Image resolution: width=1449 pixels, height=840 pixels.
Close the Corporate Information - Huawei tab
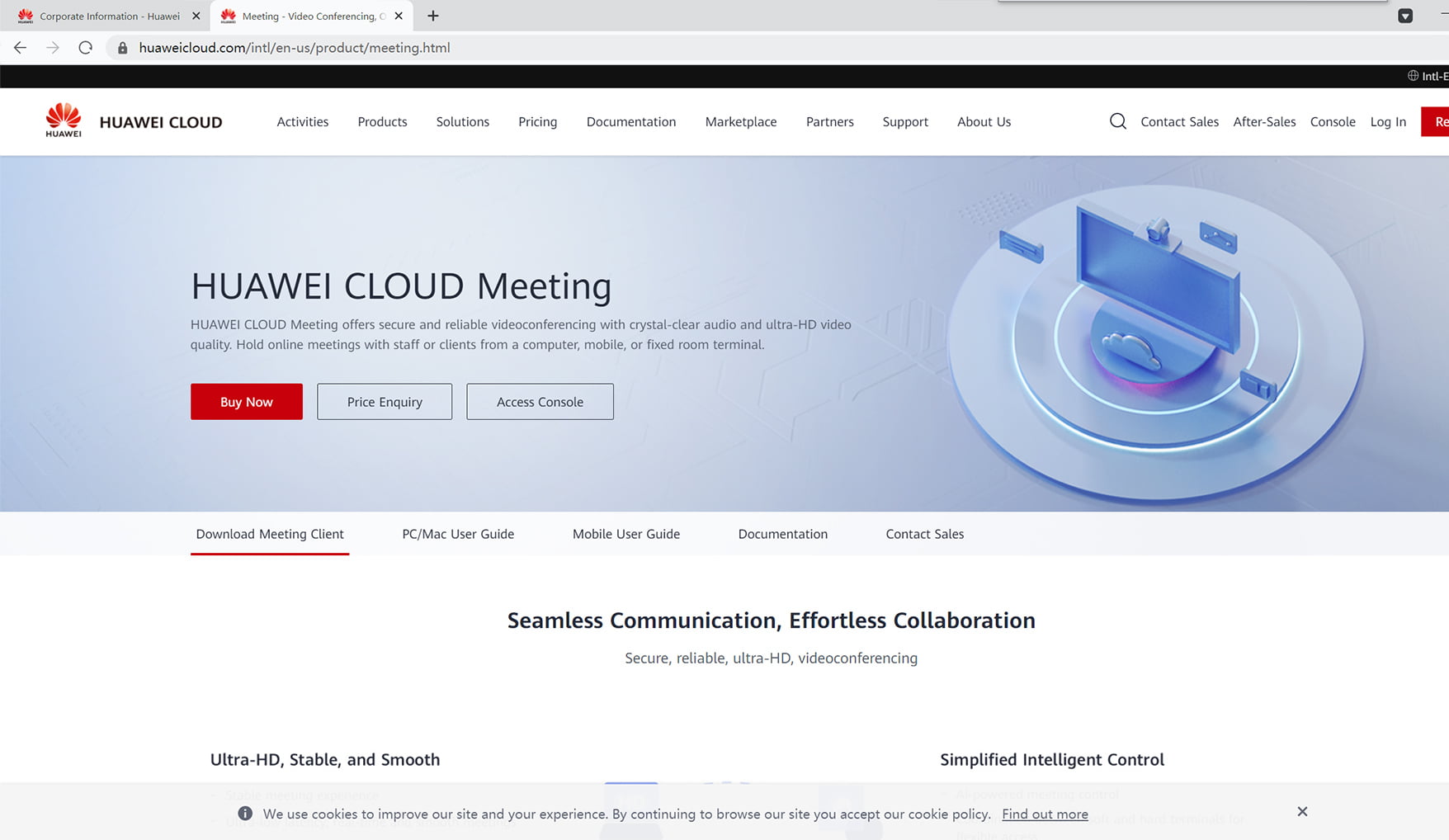(196, 16)
